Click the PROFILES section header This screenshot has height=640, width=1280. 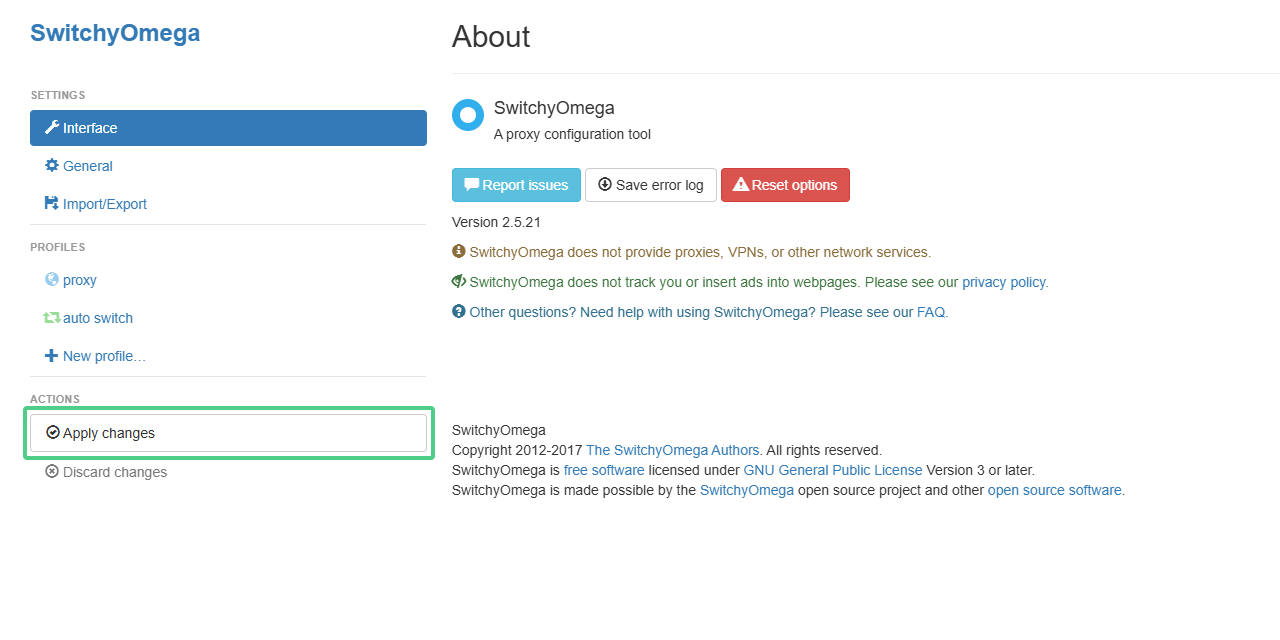(x=58, y=247)
